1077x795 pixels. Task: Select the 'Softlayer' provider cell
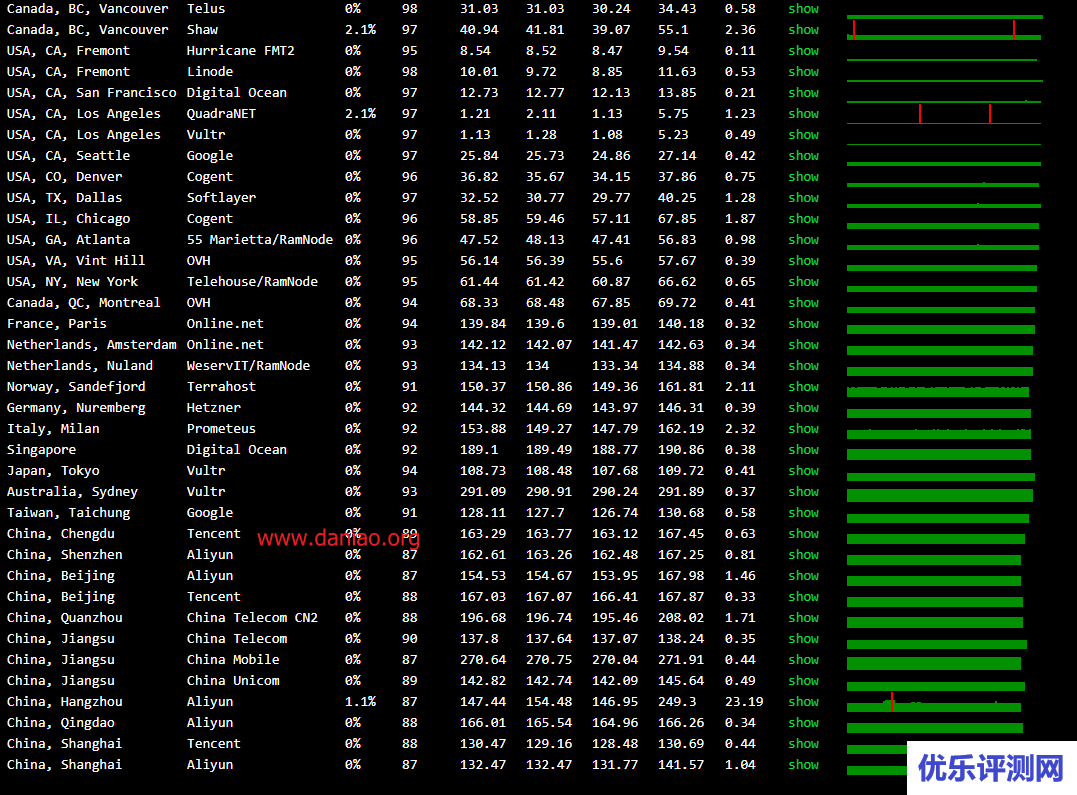tap(221, 198)
